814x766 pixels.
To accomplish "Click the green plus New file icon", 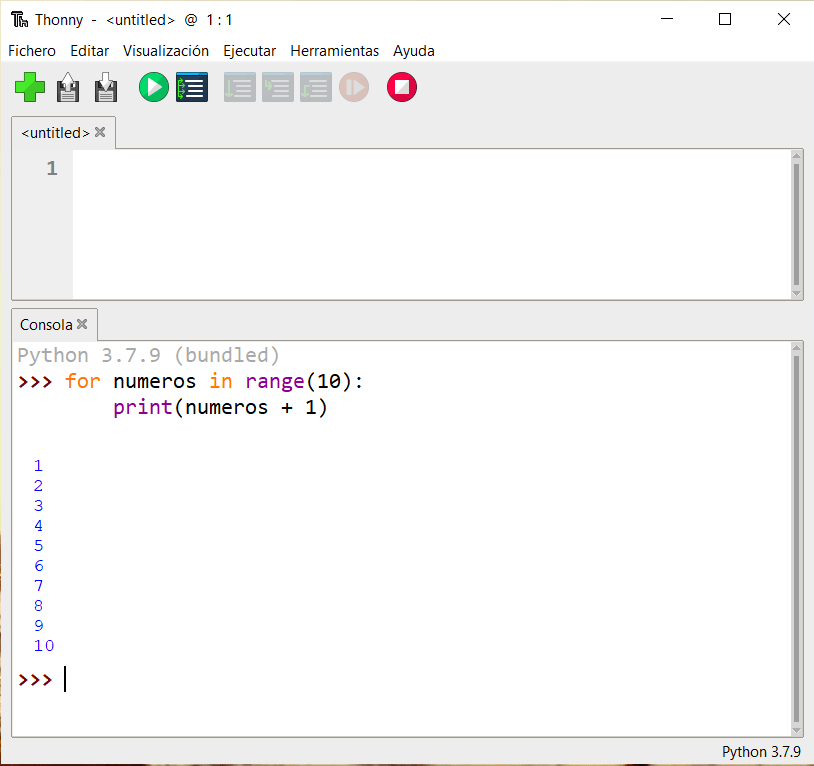I will [x=30, y=88].
